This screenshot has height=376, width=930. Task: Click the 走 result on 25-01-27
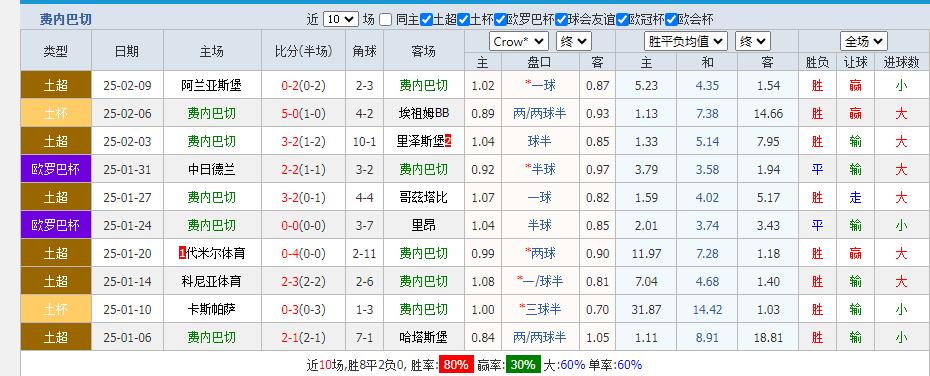[x=855, y=197]
